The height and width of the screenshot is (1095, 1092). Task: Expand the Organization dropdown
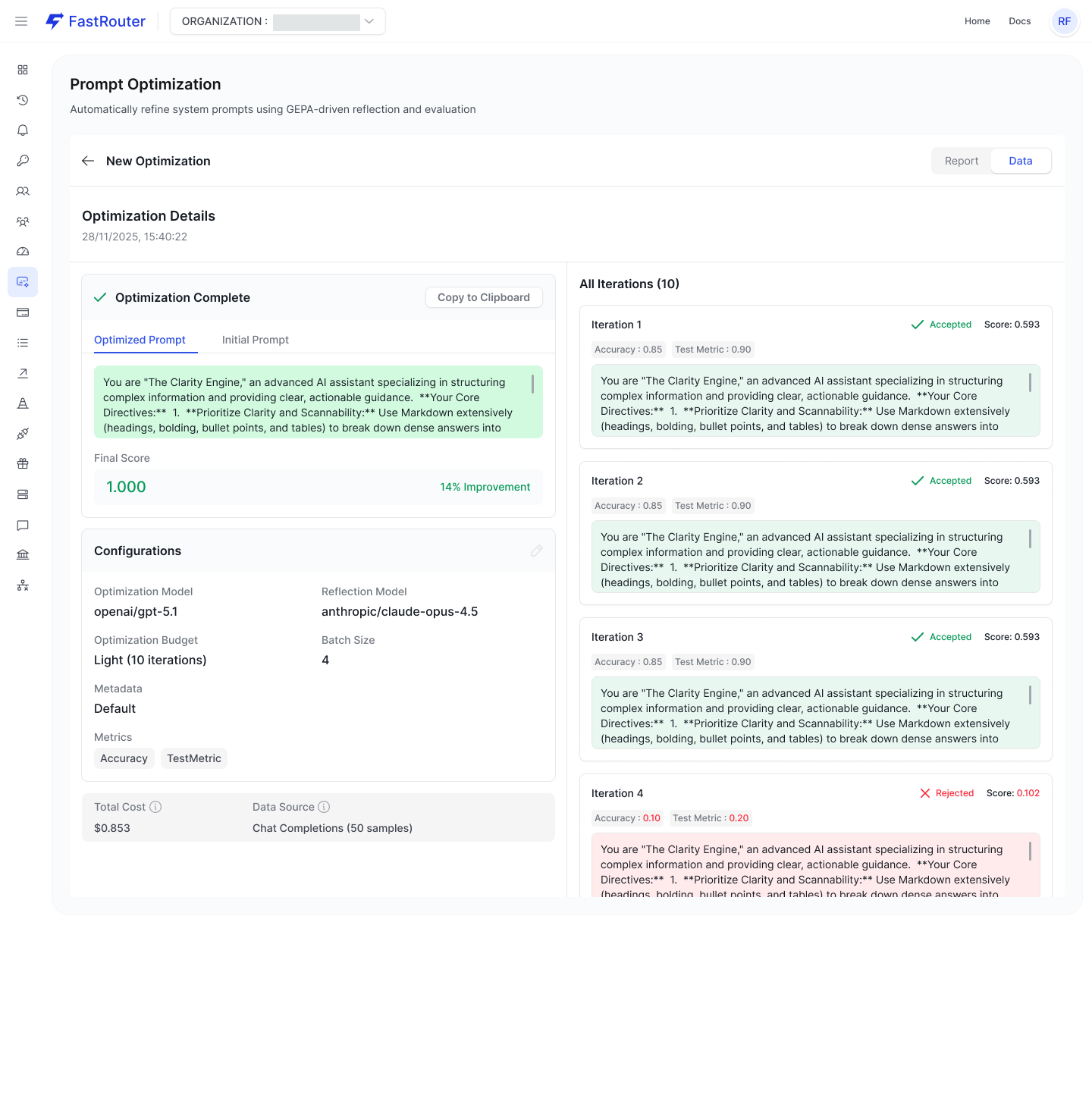[278, 21]
